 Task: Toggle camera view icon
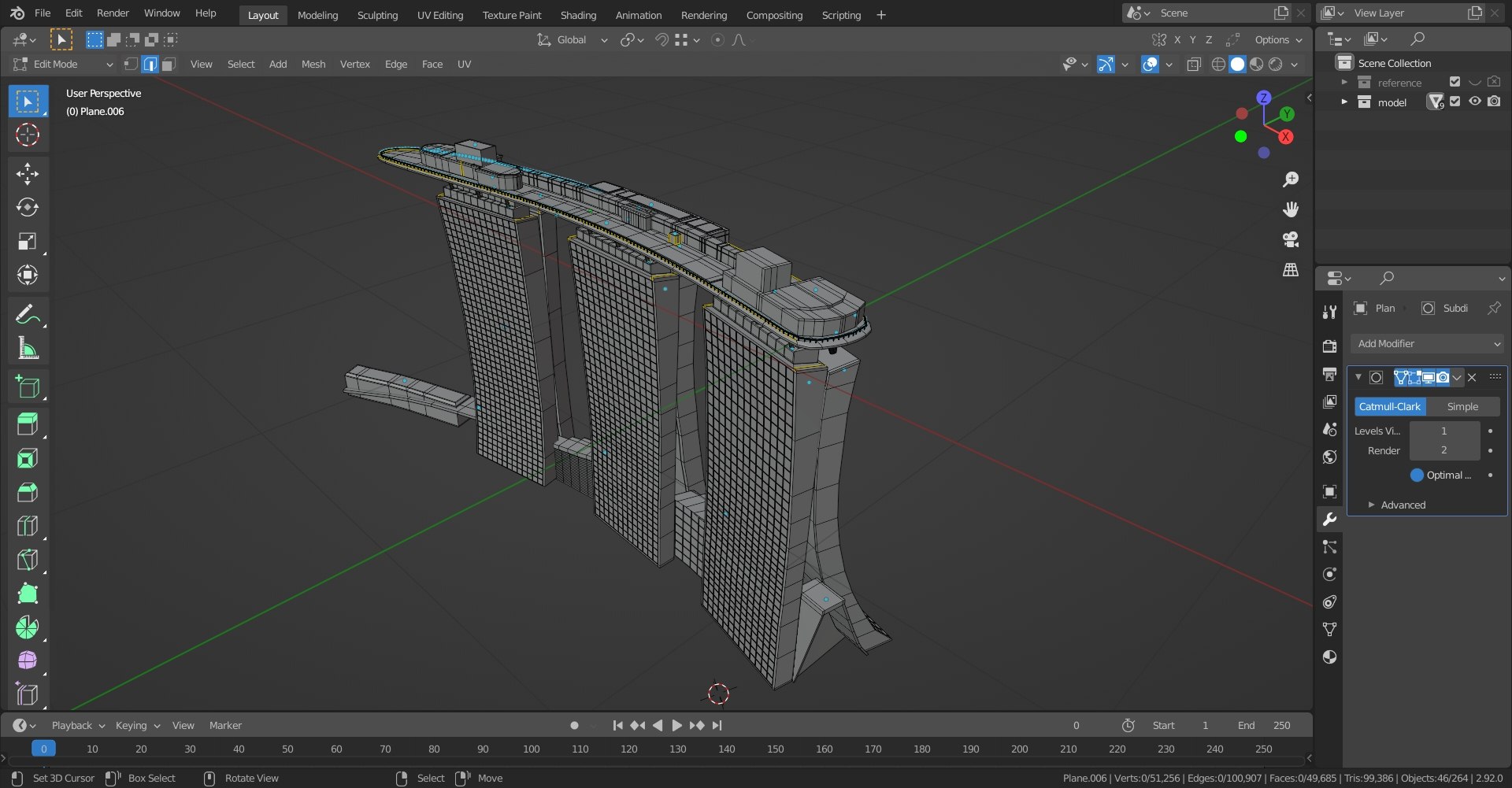(1291, 239)
